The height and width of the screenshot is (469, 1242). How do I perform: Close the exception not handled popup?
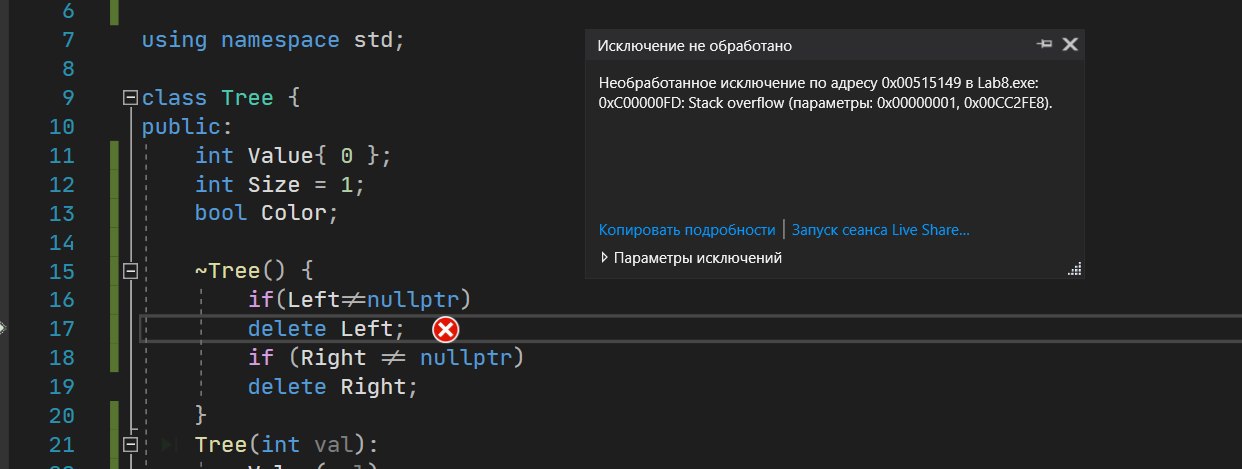click(x=1070, y=44)
